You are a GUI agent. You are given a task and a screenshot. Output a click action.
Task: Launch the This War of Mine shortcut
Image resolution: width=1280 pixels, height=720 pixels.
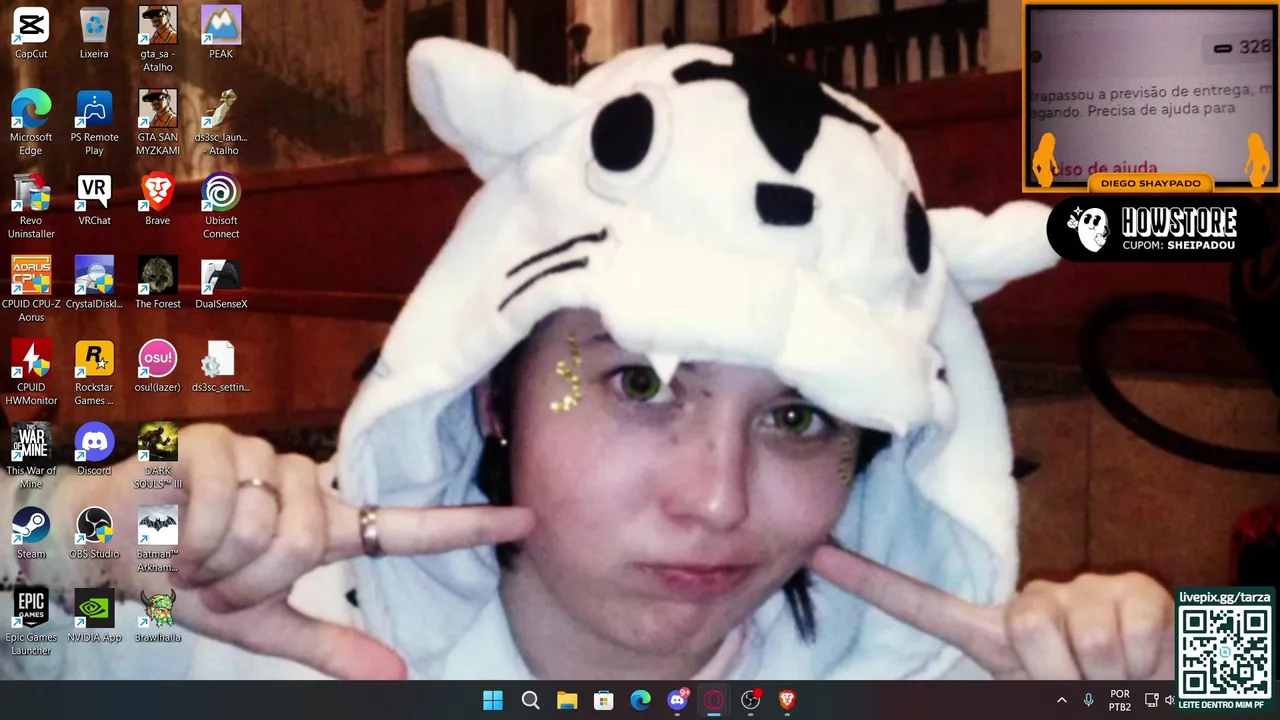pos(31,457)
